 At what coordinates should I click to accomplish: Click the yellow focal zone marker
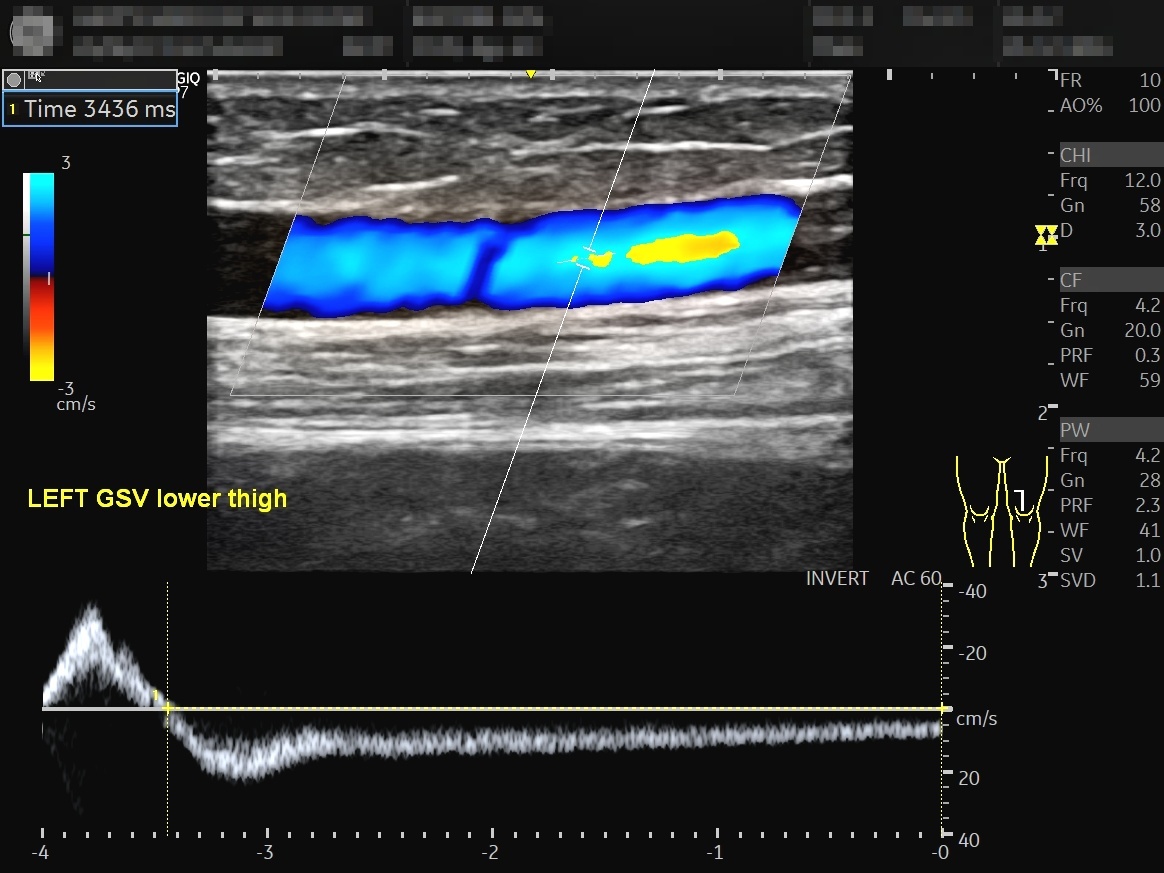point(1046,235)
